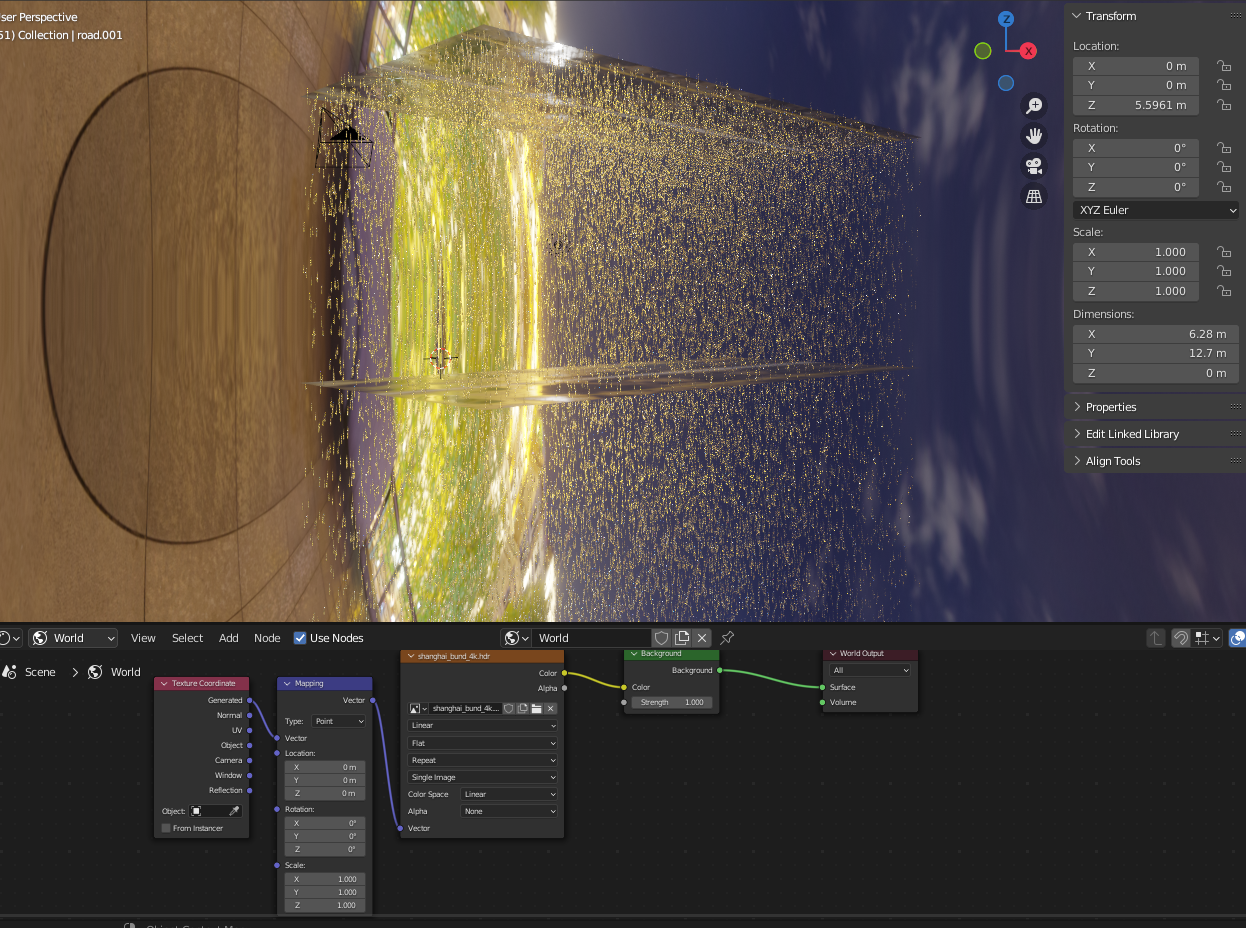Click the green Y axis circle on the gizmo
Image resolution: width=1246 pixels, height=928 pixels.
(983, 51)
